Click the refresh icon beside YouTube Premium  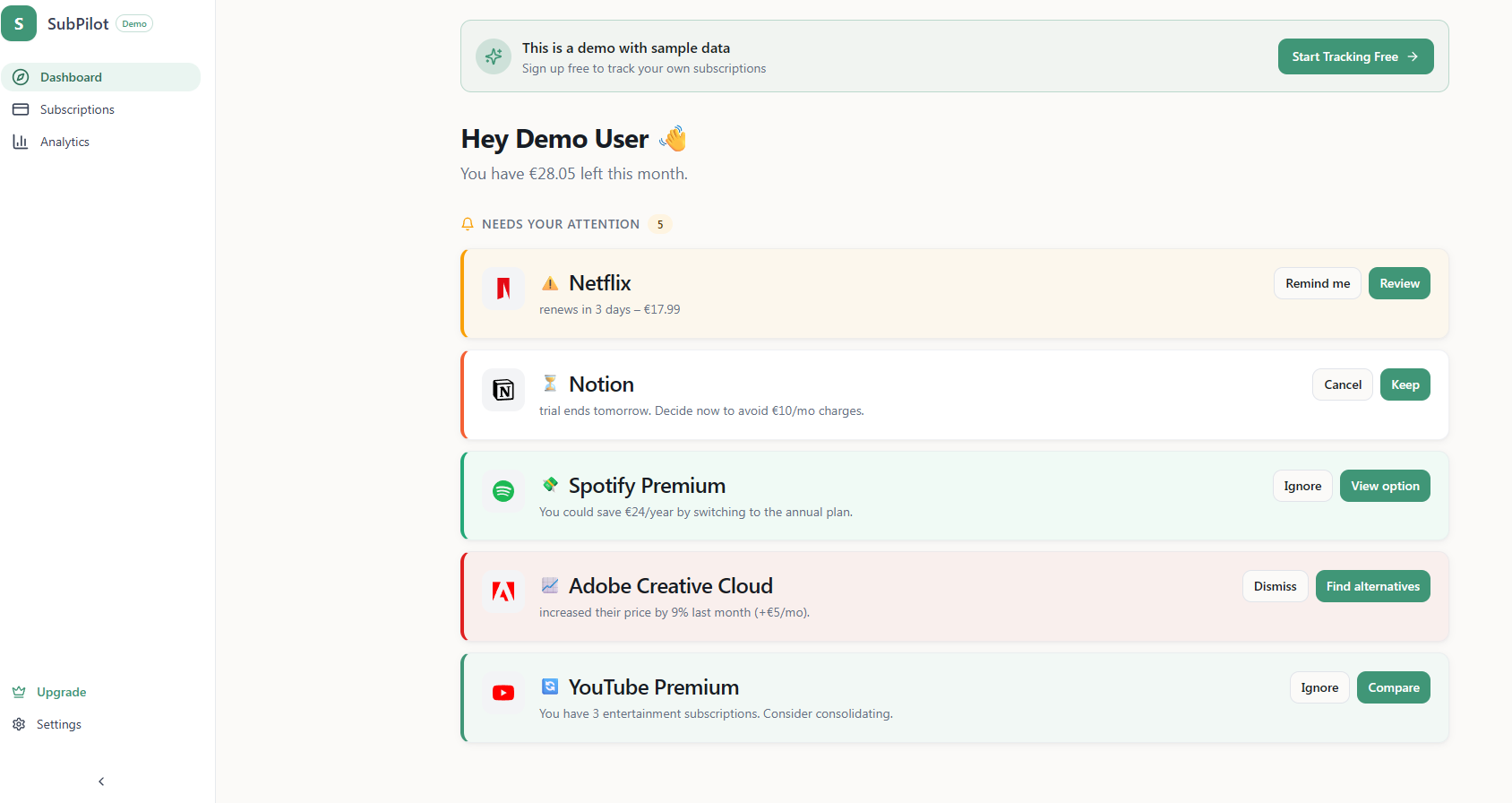550,686
